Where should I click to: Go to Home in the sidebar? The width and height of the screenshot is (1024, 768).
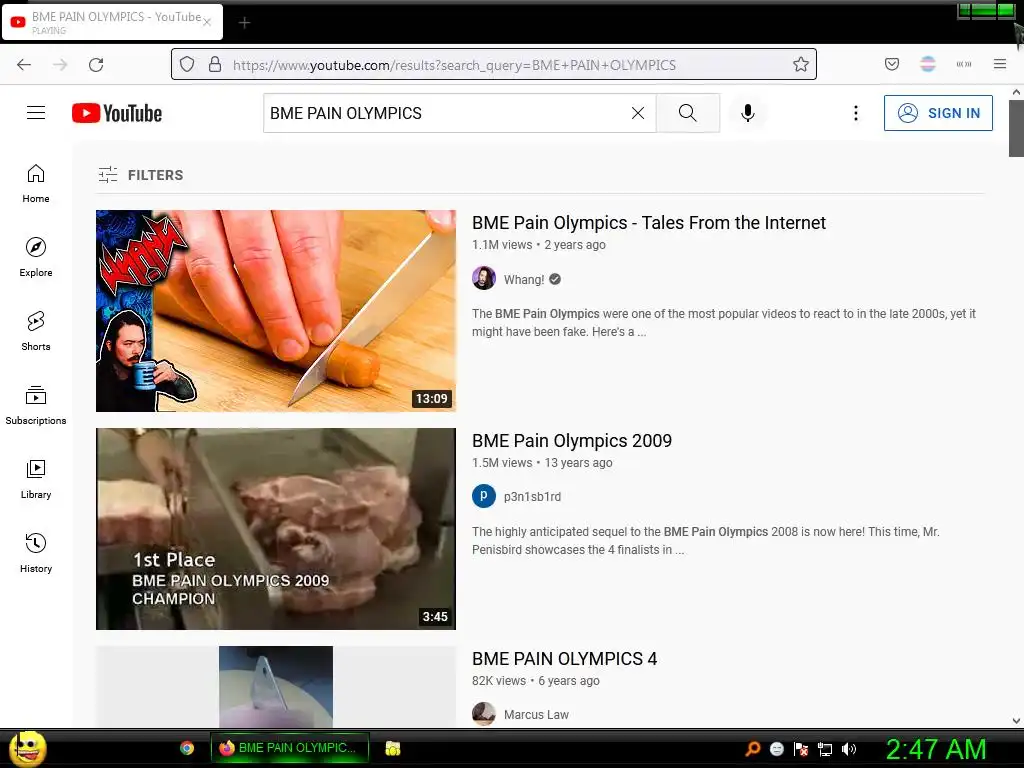pos(36,184)
